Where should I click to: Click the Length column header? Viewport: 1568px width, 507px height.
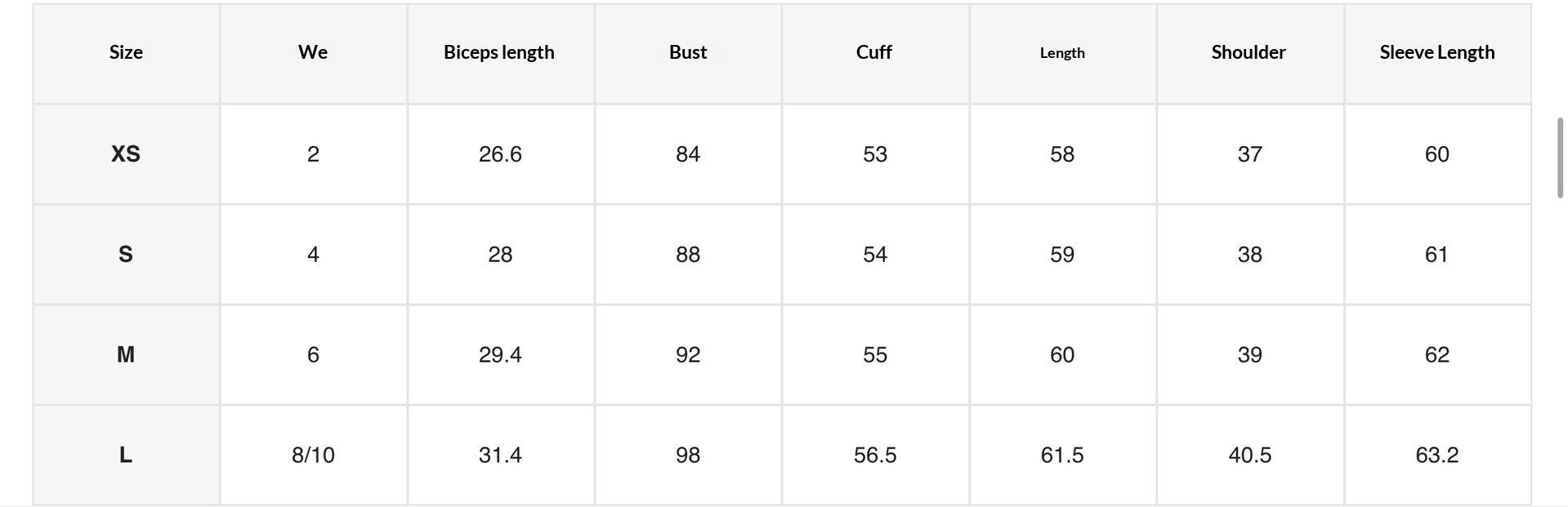pos(1062,53)
